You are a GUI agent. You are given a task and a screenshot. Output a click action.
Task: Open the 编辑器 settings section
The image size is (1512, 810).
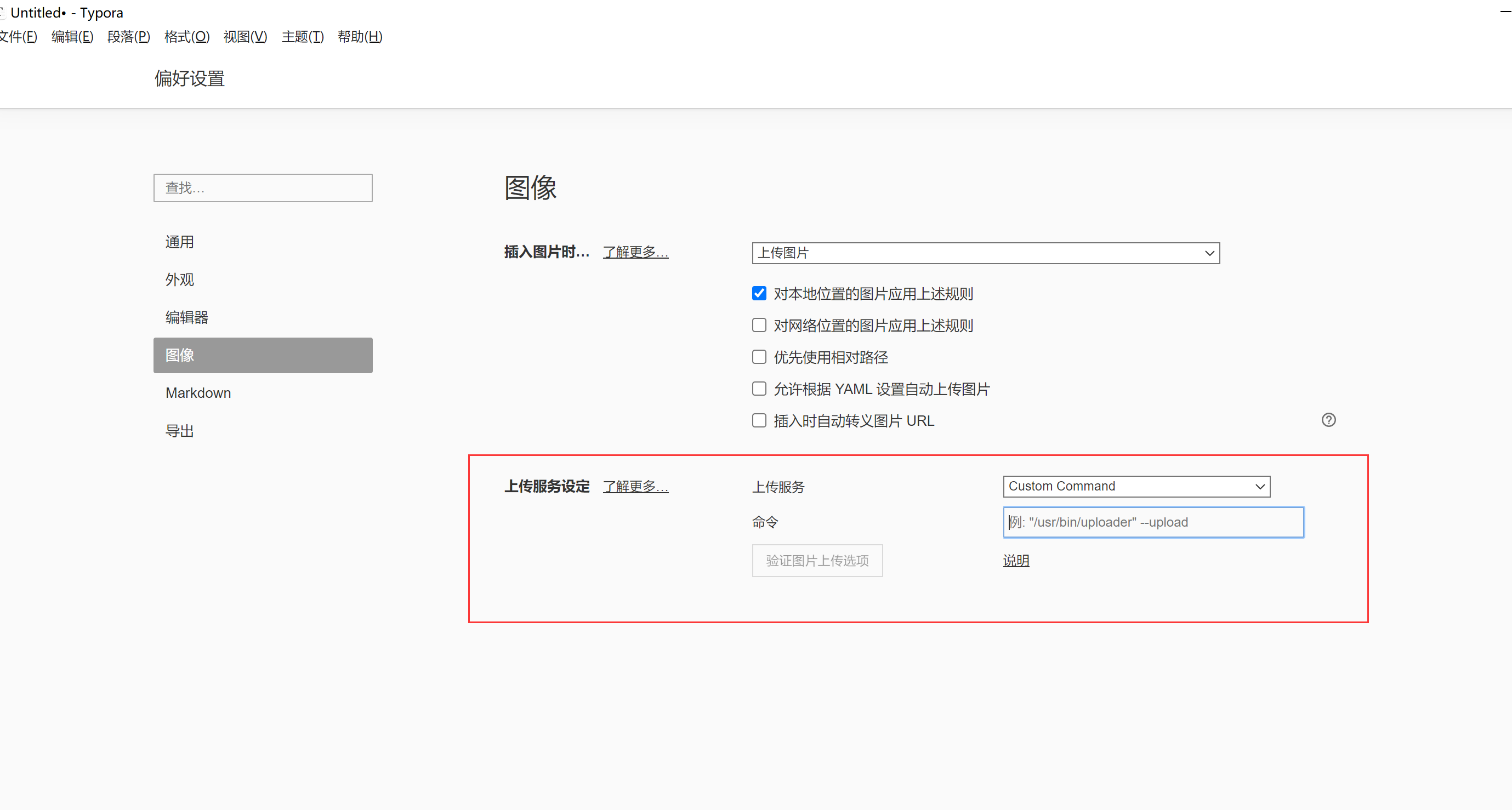186,317
